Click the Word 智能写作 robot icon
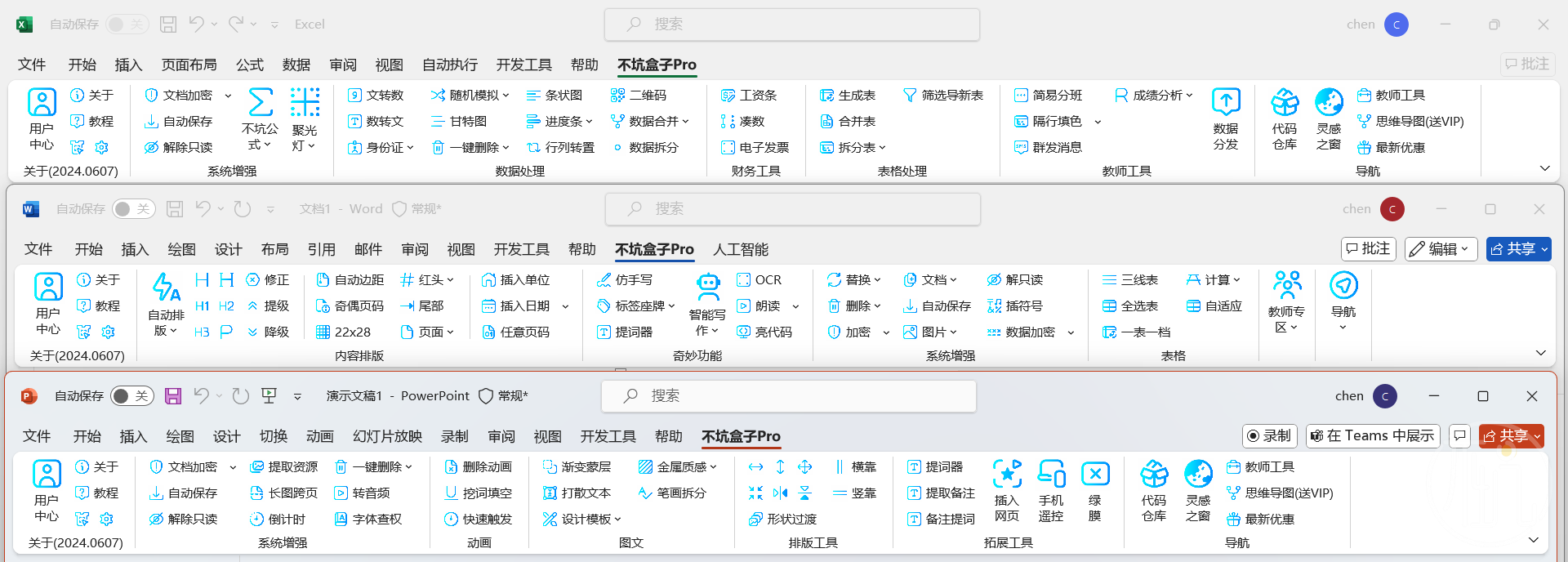1568x562 pixels. pos(707,288)
